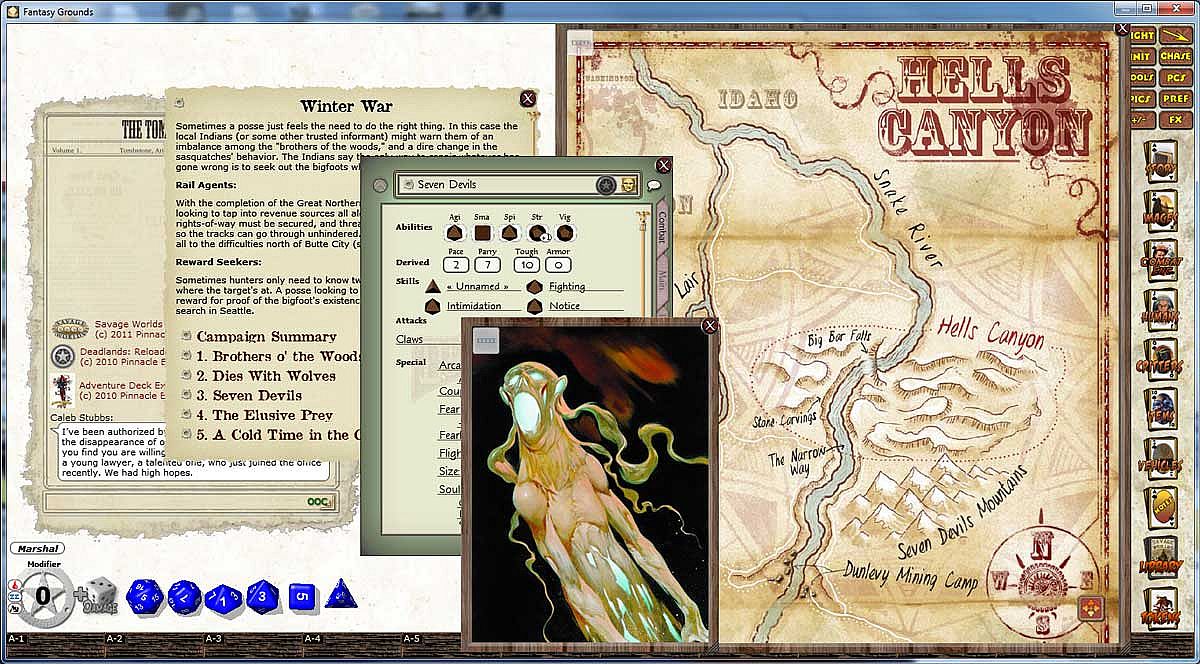Open the Tokens sidebar card
Image resolution: width=1200 pixels, height=664 pixels.
coord(1160,608)
